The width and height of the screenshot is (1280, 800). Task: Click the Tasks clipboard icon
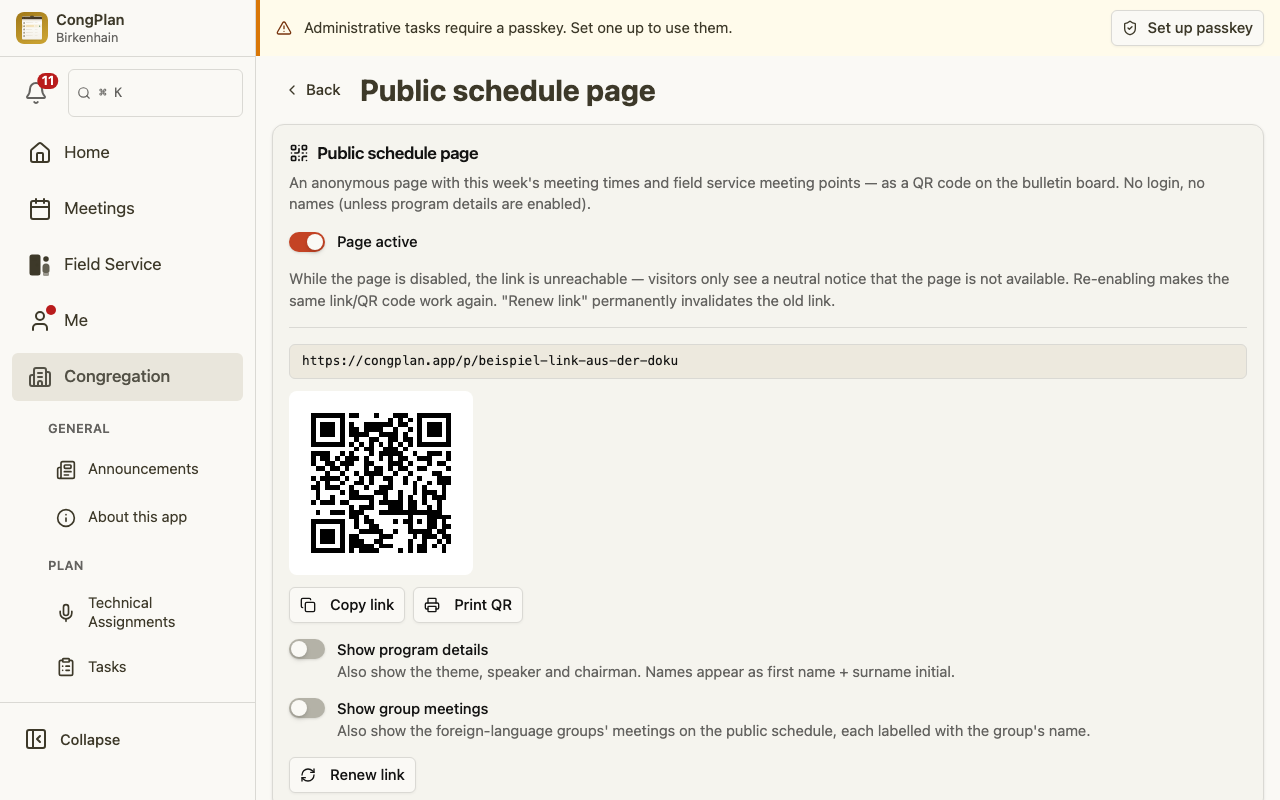pos(66,667)
